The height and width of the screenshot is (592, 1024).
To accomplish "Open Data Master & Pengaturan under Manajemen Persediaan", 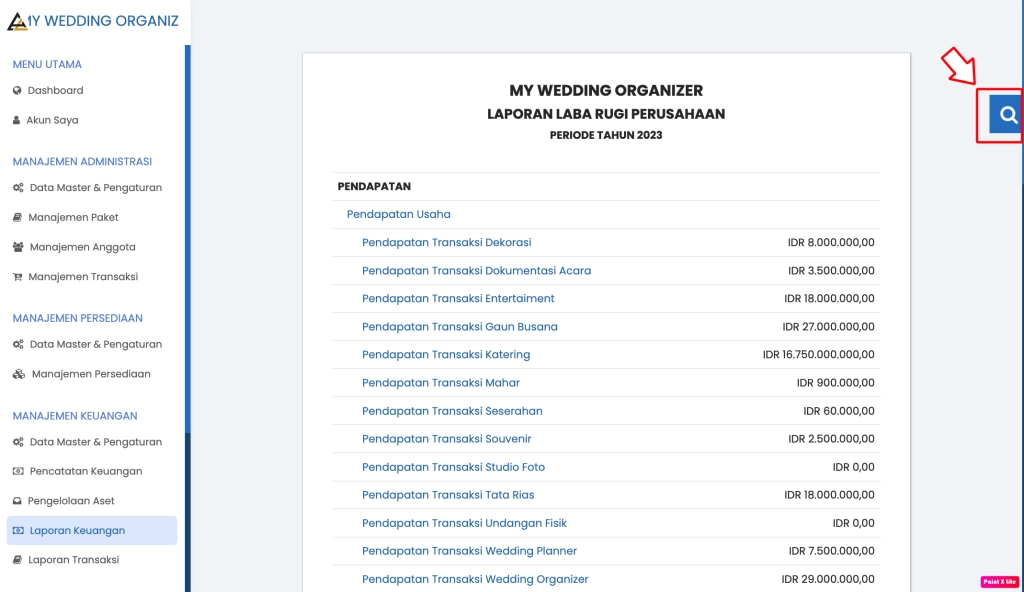I will [x=95, y=345].
